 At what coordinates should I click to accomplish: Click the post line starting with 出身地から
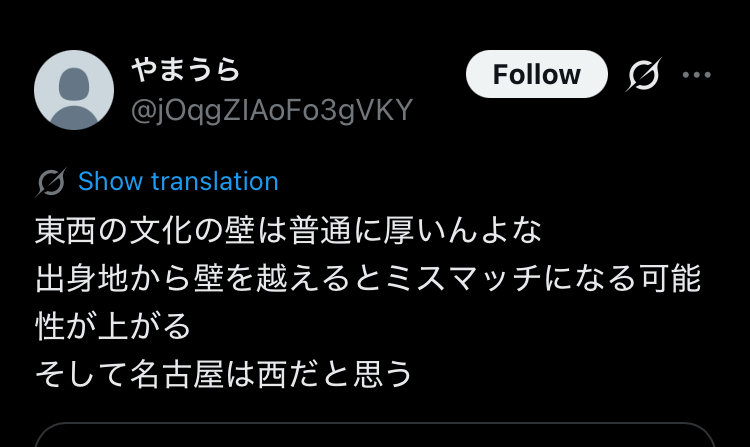pos(368,279)
